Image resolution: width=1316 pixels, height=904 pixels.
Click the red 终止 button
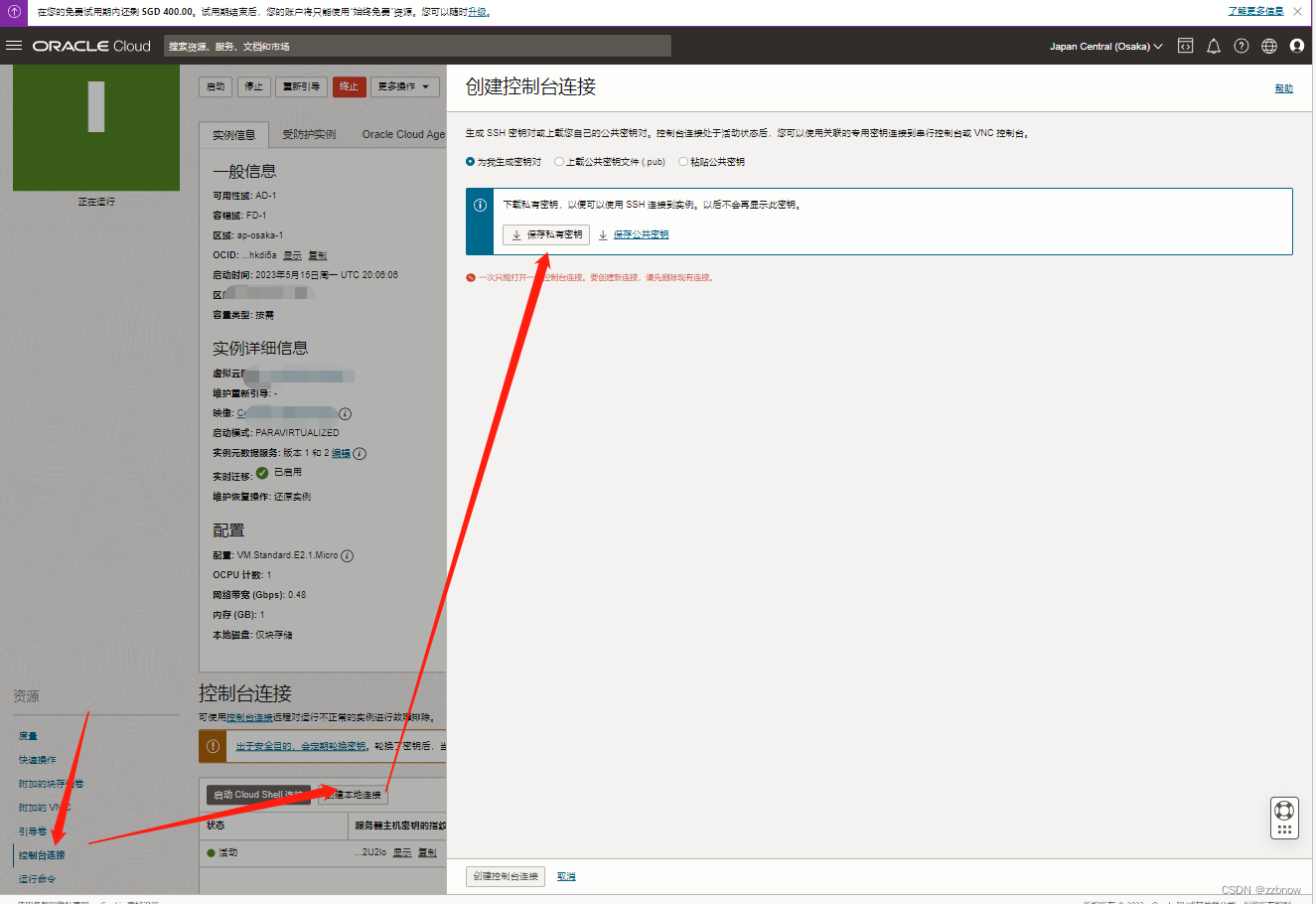coord(350,86)
